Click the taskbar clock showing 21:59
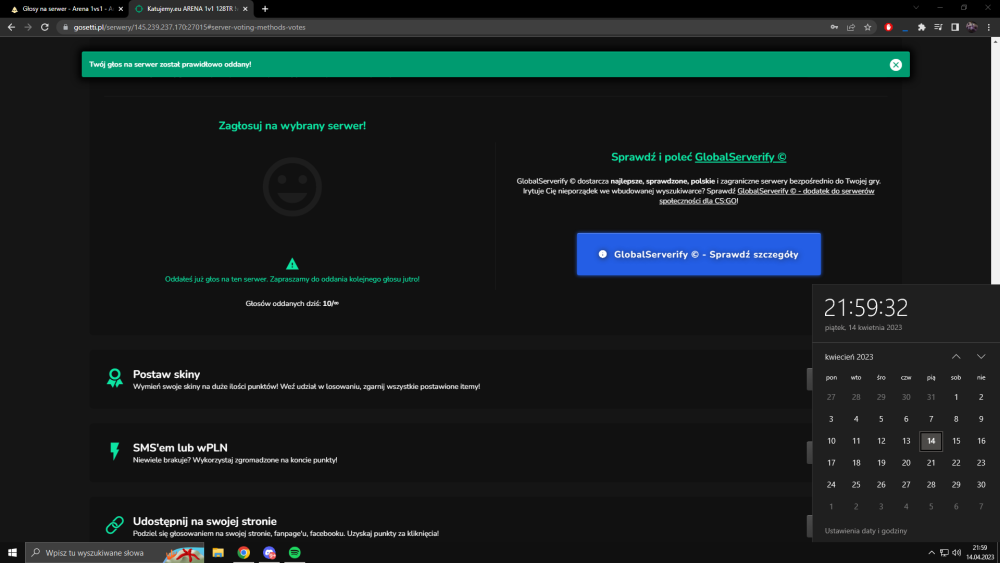 980,553
